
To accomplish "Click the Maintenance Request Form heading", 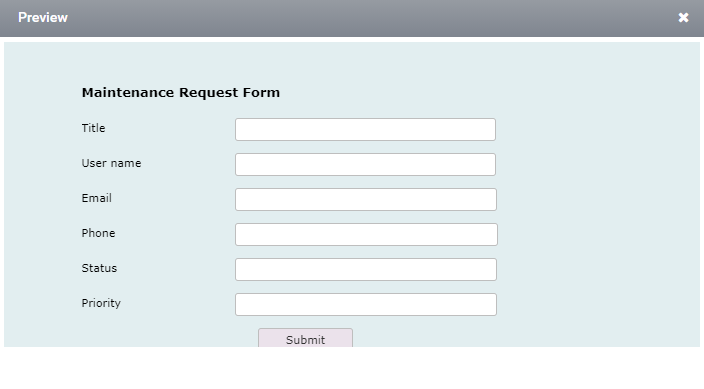I will click(x=180, y=93).
